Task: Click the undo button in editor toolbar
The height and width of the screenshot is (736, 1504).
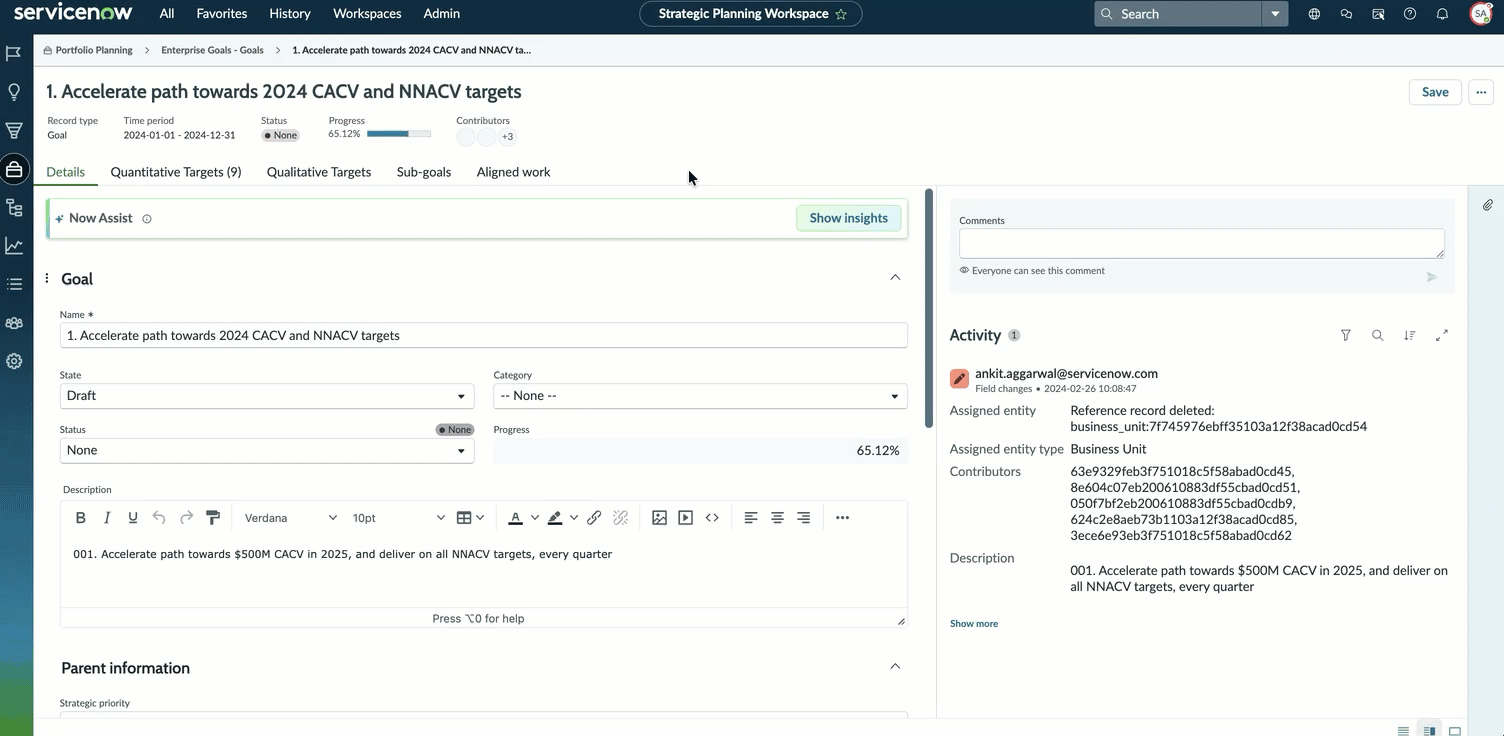Action: pos(159,518)
